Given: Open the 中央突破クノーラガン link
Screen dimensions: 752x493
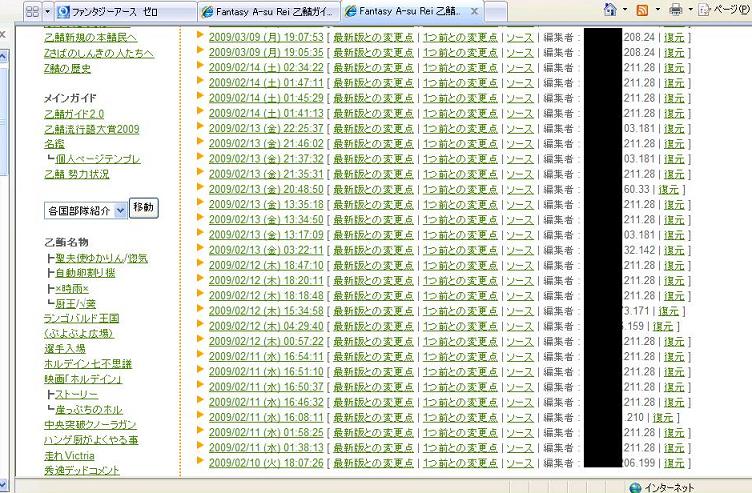Looking at the screenshot, I should [90, 425].
